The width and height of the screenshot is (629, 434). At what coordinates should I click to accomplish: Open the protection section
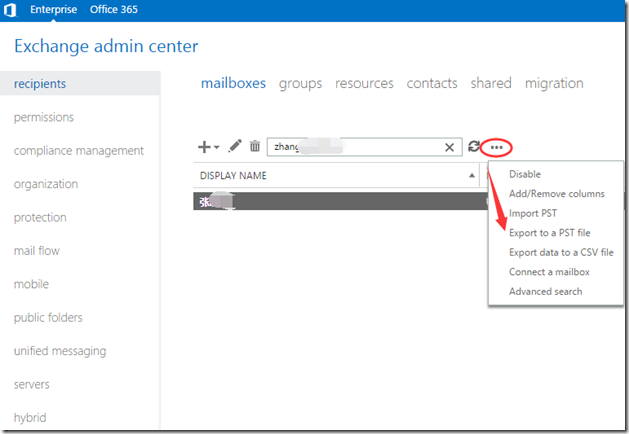[x=40, y=217]
